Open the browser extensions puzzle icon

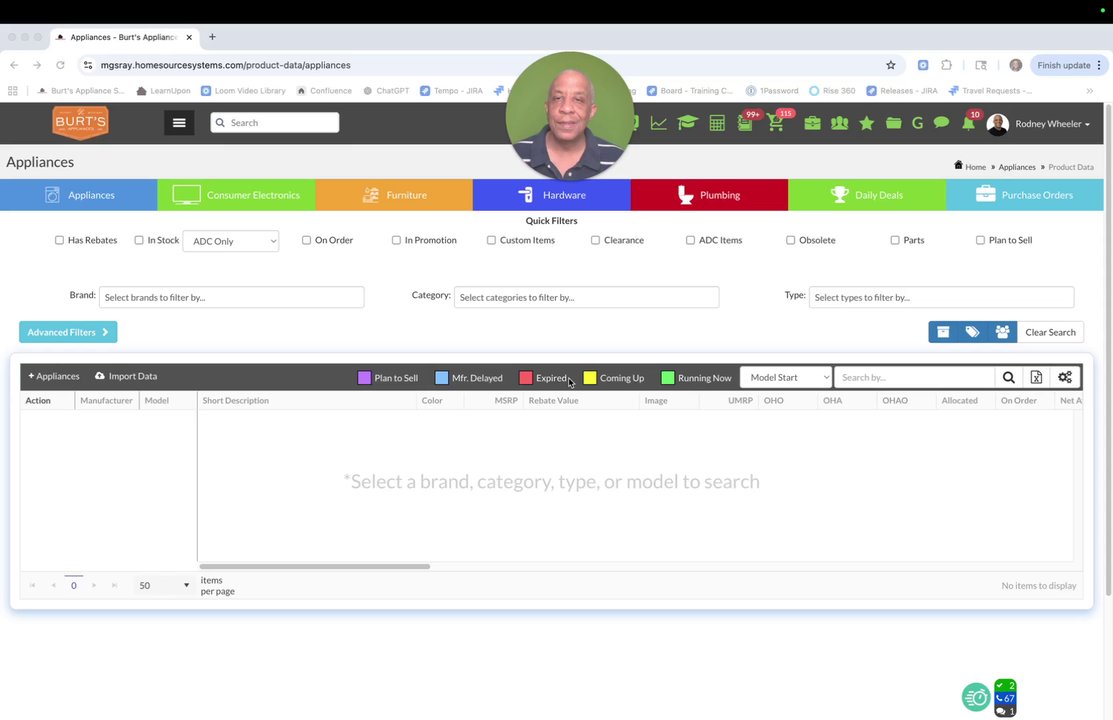click(x=946, y=65)
